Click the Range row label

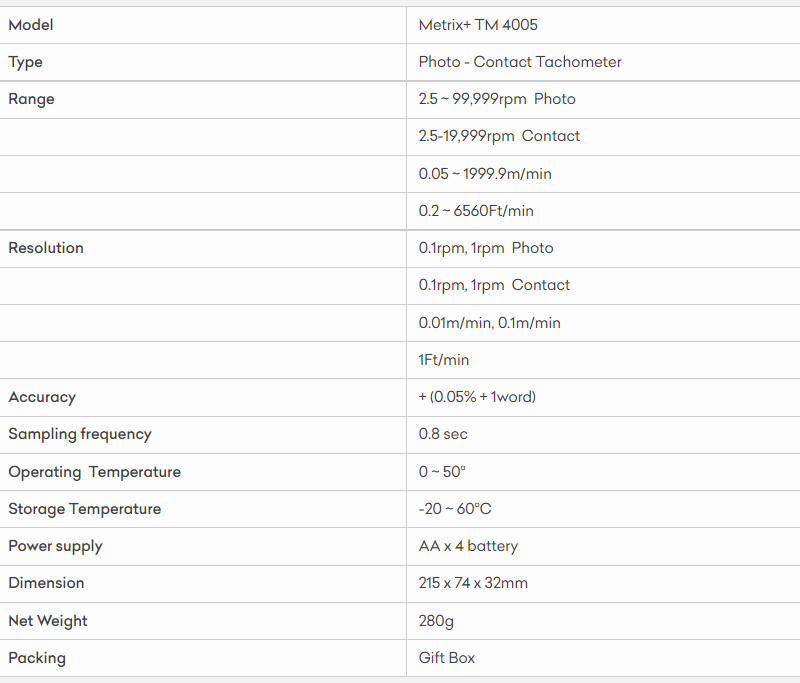click(x=32, y=99)
